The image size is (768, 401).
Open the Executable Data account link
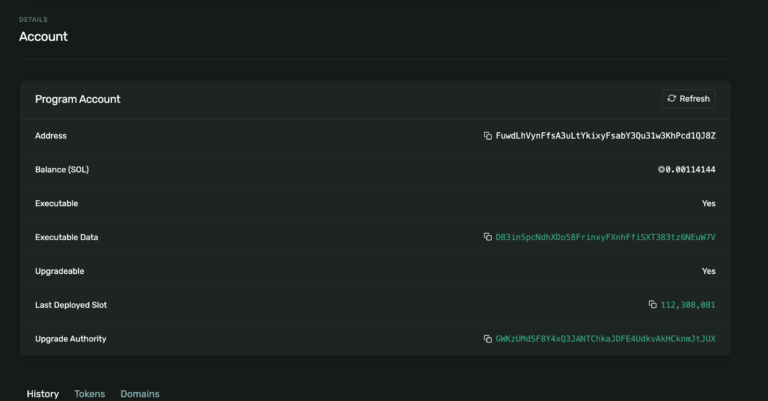[x=605, y=238]
